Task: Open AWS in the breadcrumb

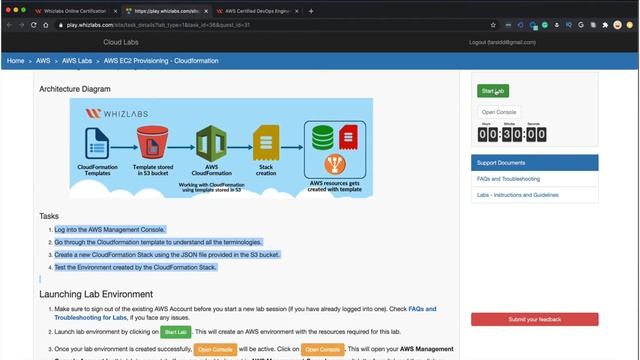Action: (43, 61)
